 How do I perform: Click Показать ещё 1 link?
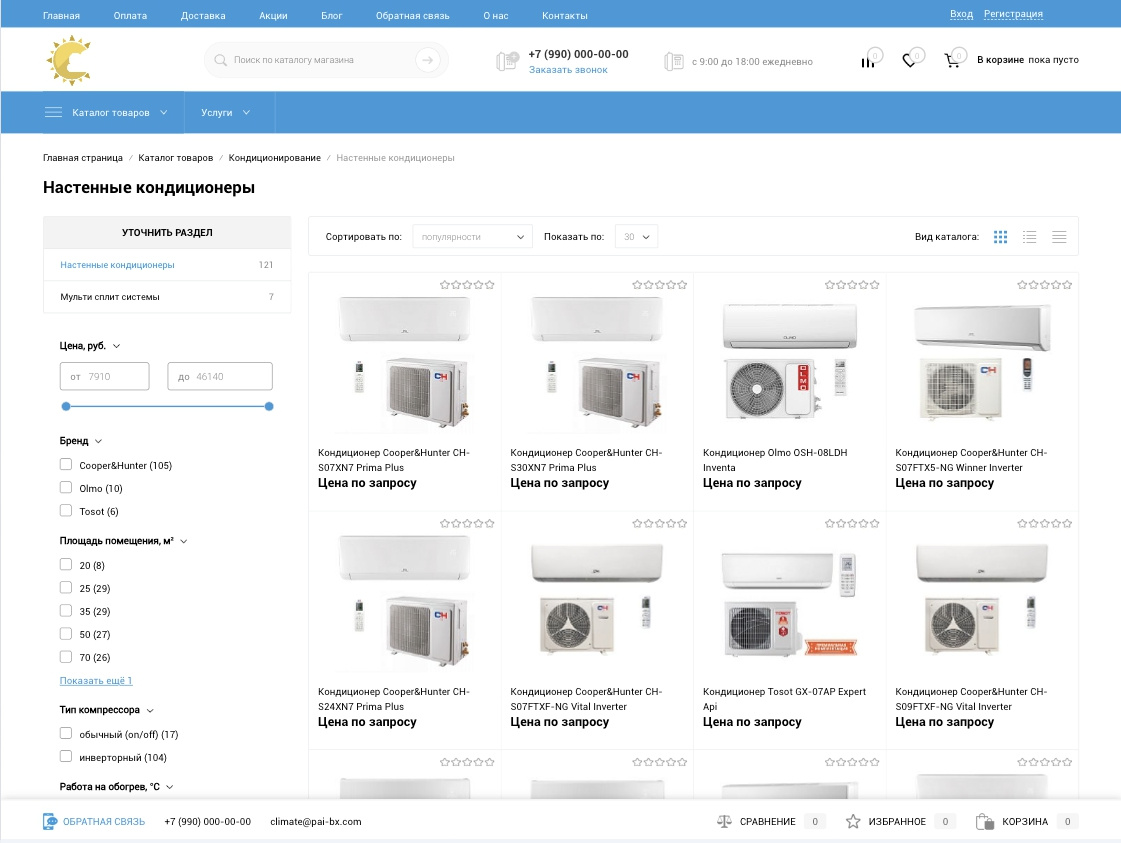tap(96, 681)
